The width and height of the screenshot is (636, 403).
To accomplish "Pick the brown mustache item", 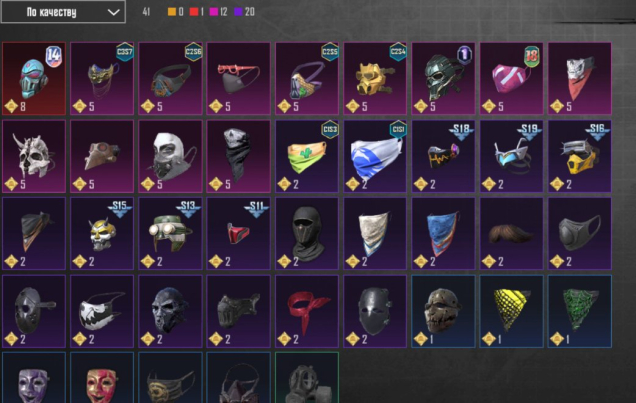I will tap(511, 234).
